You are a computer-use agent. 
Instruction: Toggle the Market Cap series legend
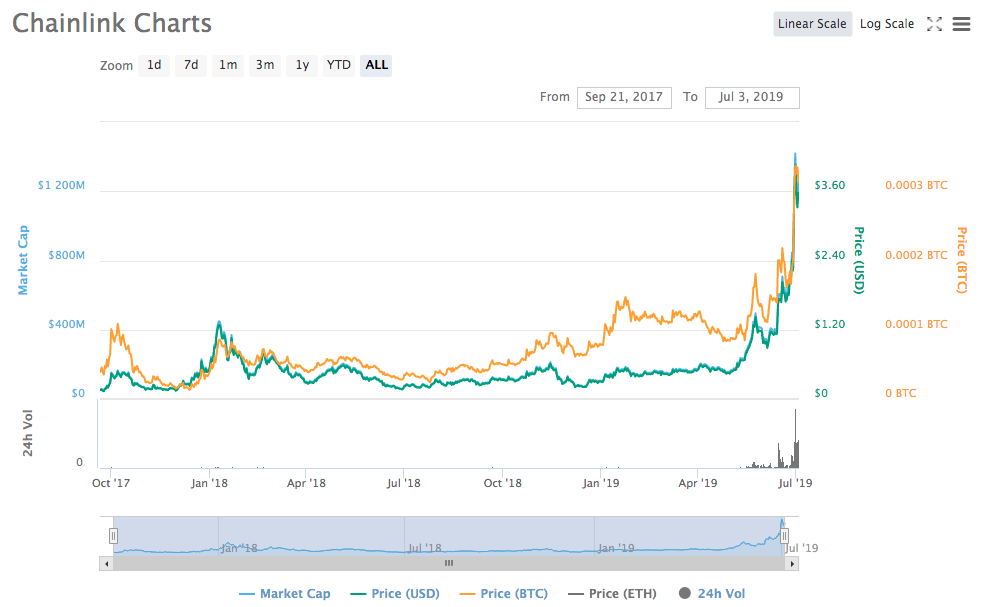[284, 594]
